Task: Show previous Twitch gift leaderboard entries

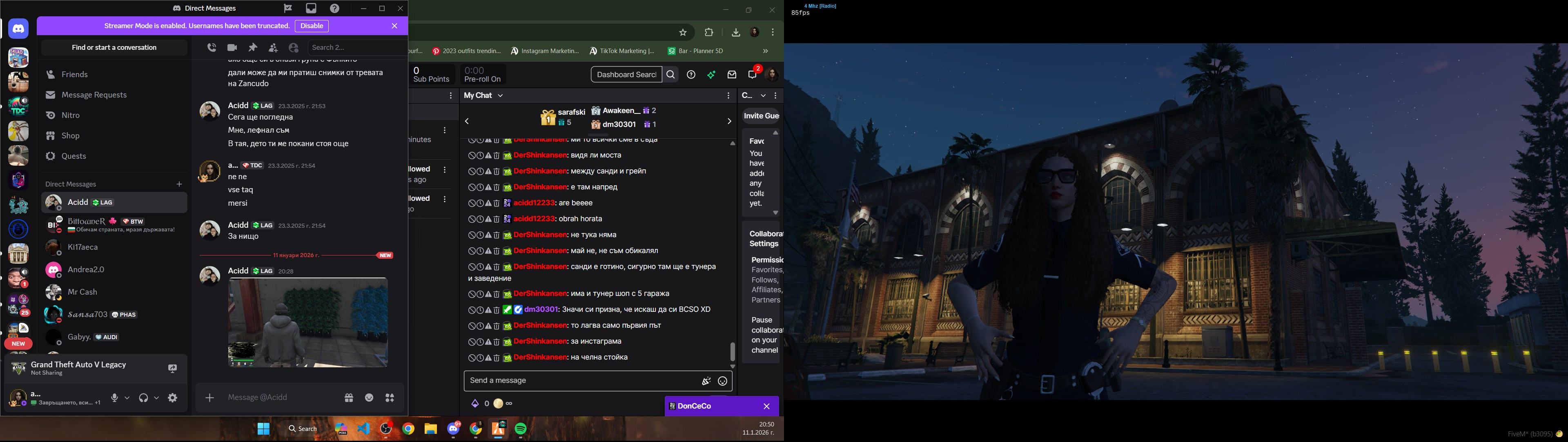Action: tap(467, 122)
